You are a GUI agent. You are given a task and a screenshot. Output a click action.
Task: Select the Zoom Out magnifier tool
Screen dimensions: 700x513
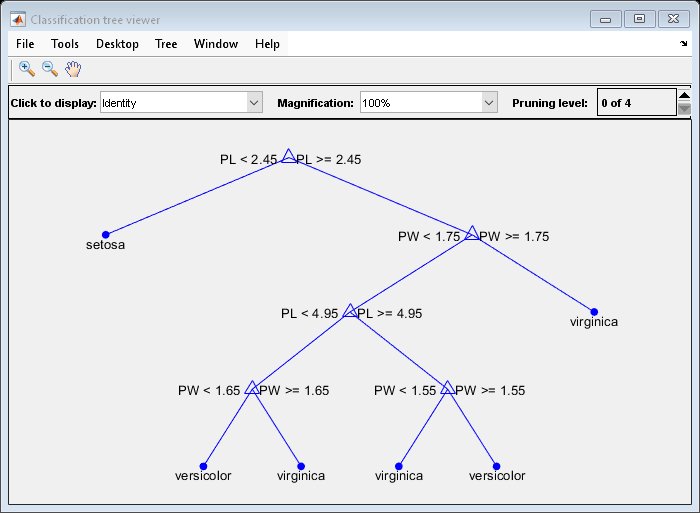click(49, 69)
